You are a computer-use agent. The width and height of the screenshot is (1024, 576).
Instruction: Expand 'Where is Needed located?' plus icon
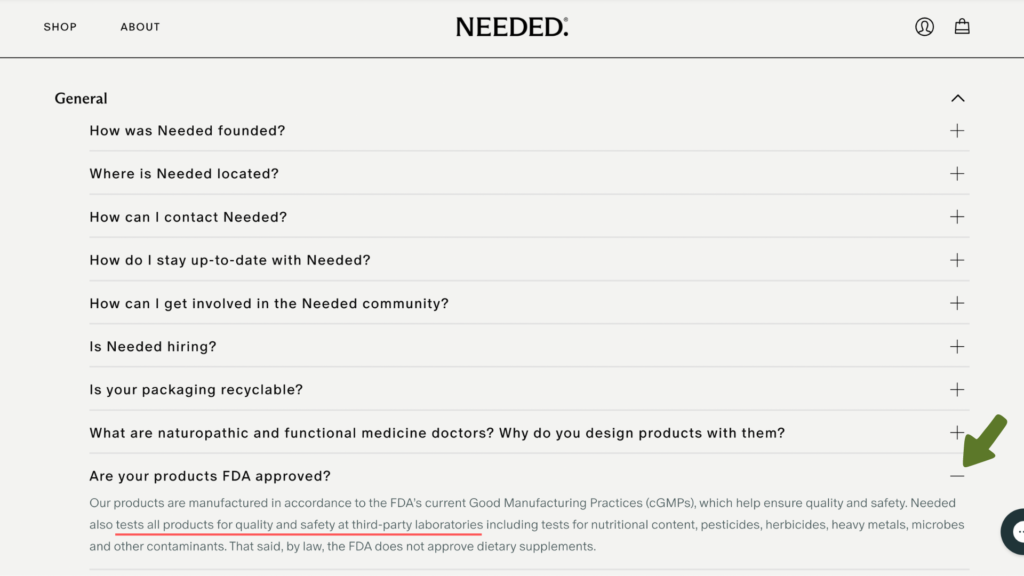tap(957, 174)
